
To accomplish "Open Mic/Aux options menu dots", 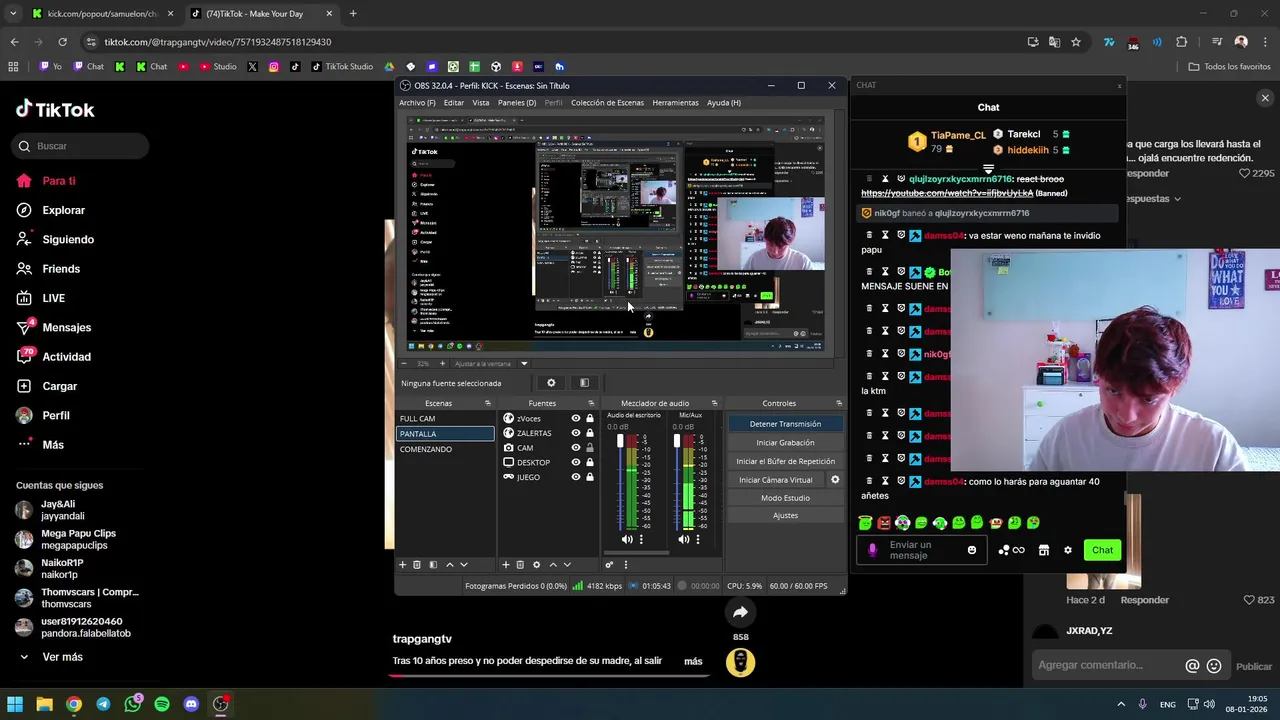I will pyautogui.click(x=697, y=539).
